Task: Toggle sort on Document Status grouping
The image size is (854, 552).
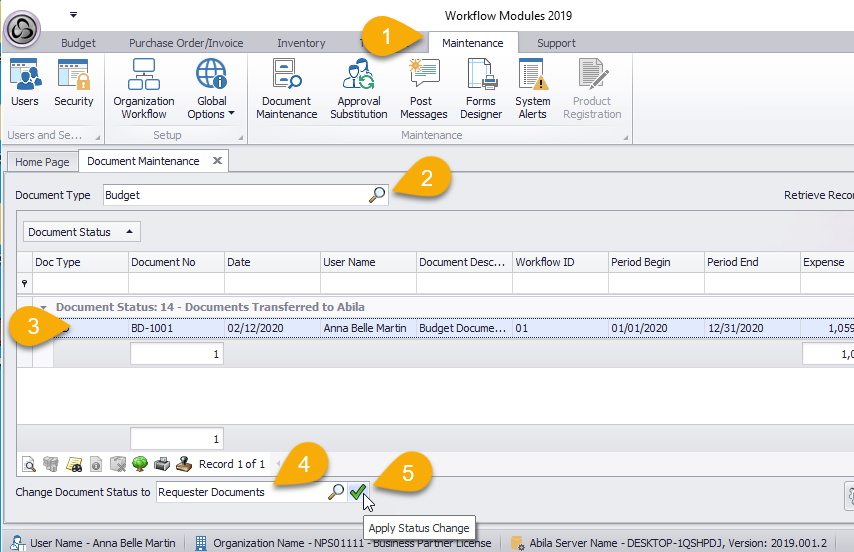Action: [x=82, y=232]
